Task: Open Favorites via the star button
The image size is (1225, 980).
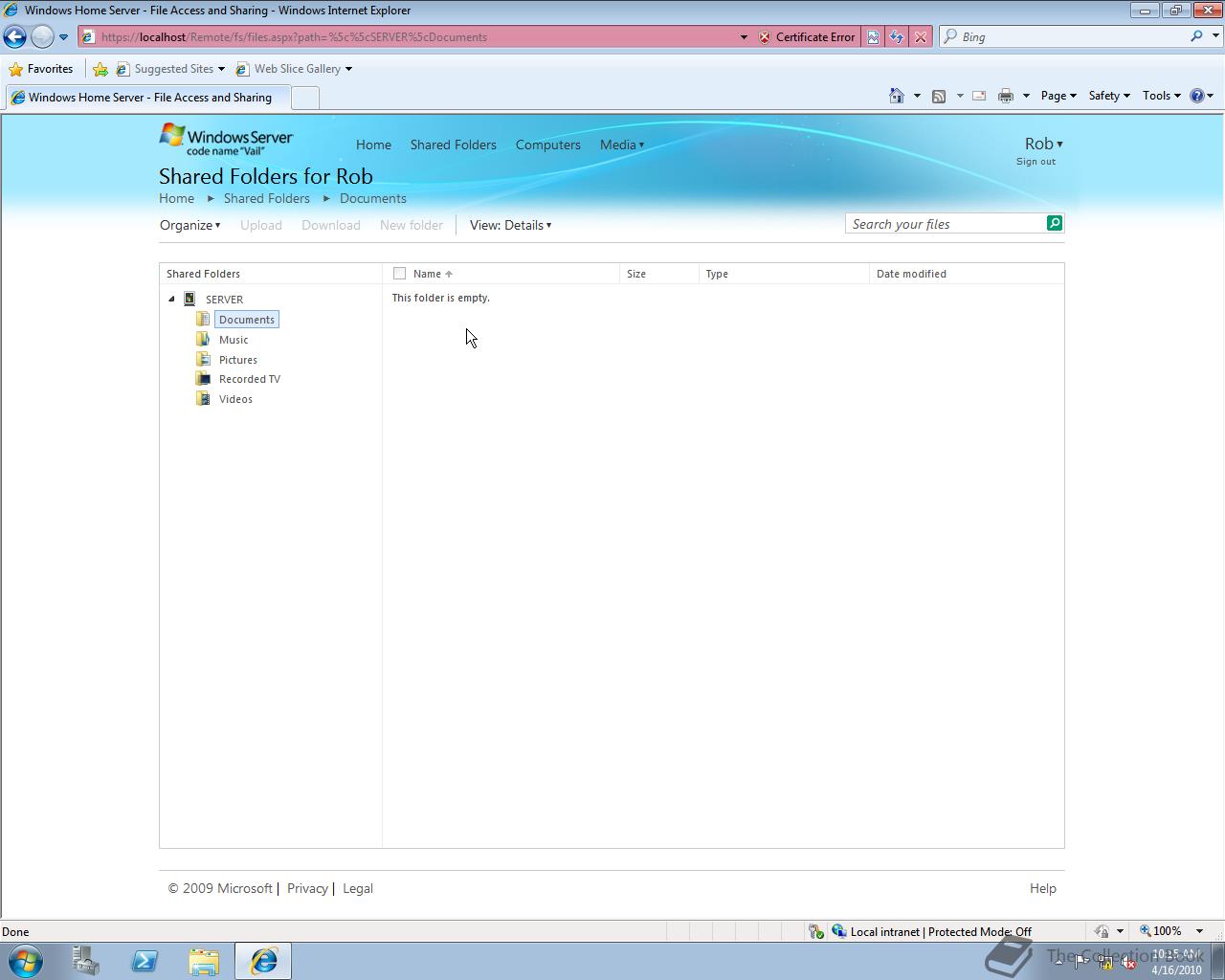Action: pos(41,69)
